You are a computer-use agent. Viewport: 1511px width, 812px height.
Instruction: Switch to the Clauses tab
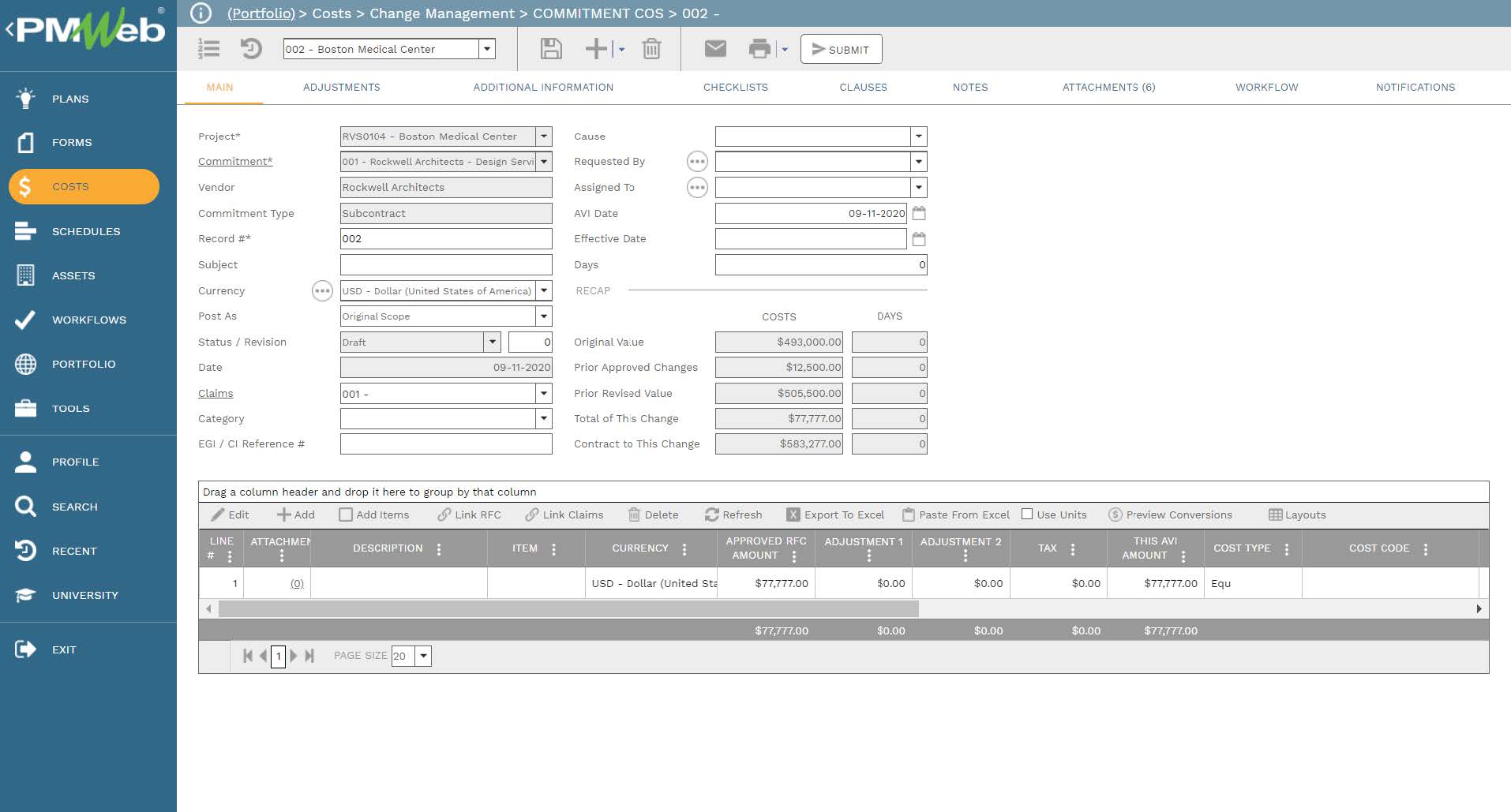(864, 88)
